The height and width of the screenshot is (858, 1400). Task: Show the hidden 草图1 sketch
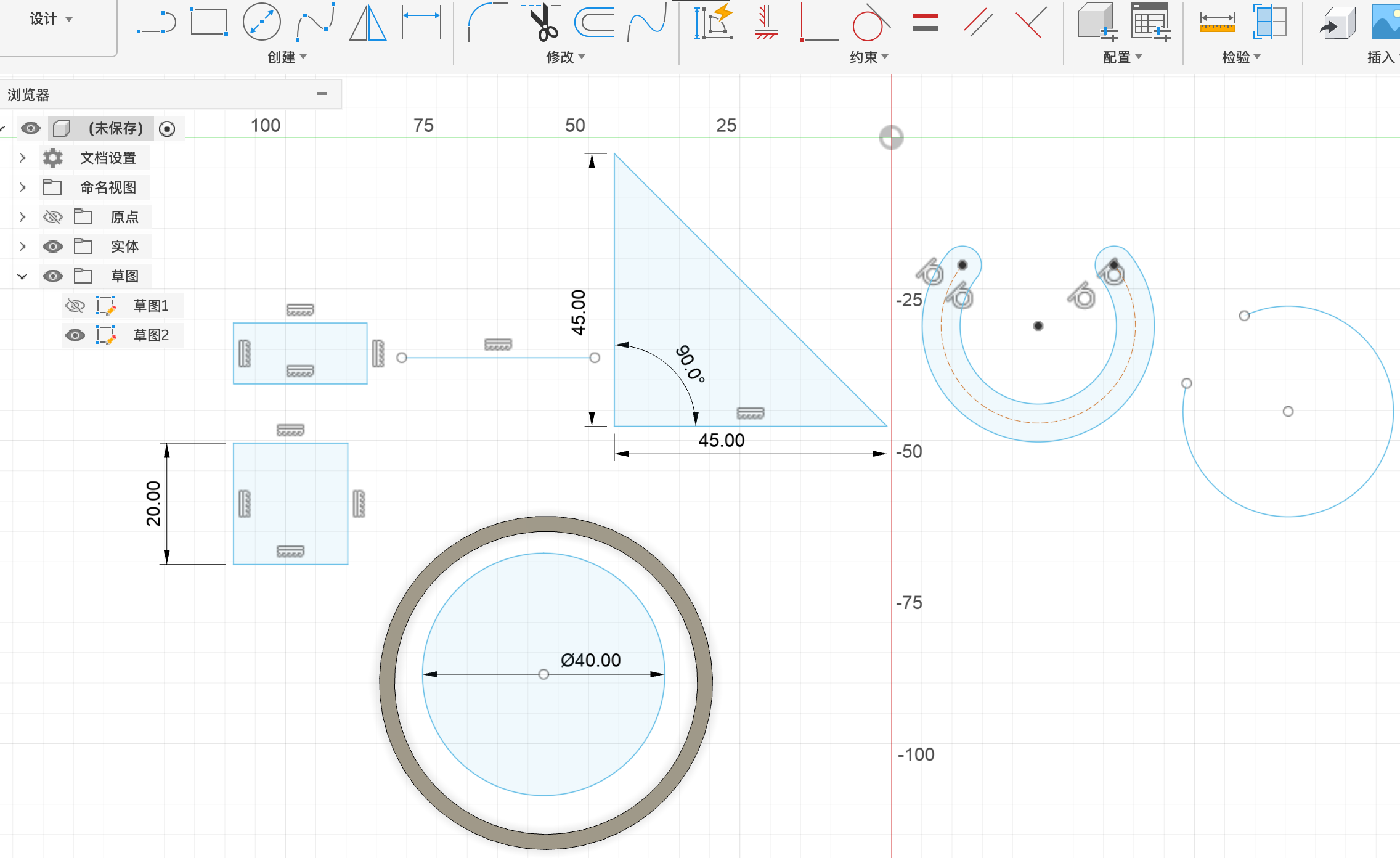point(75,306)
